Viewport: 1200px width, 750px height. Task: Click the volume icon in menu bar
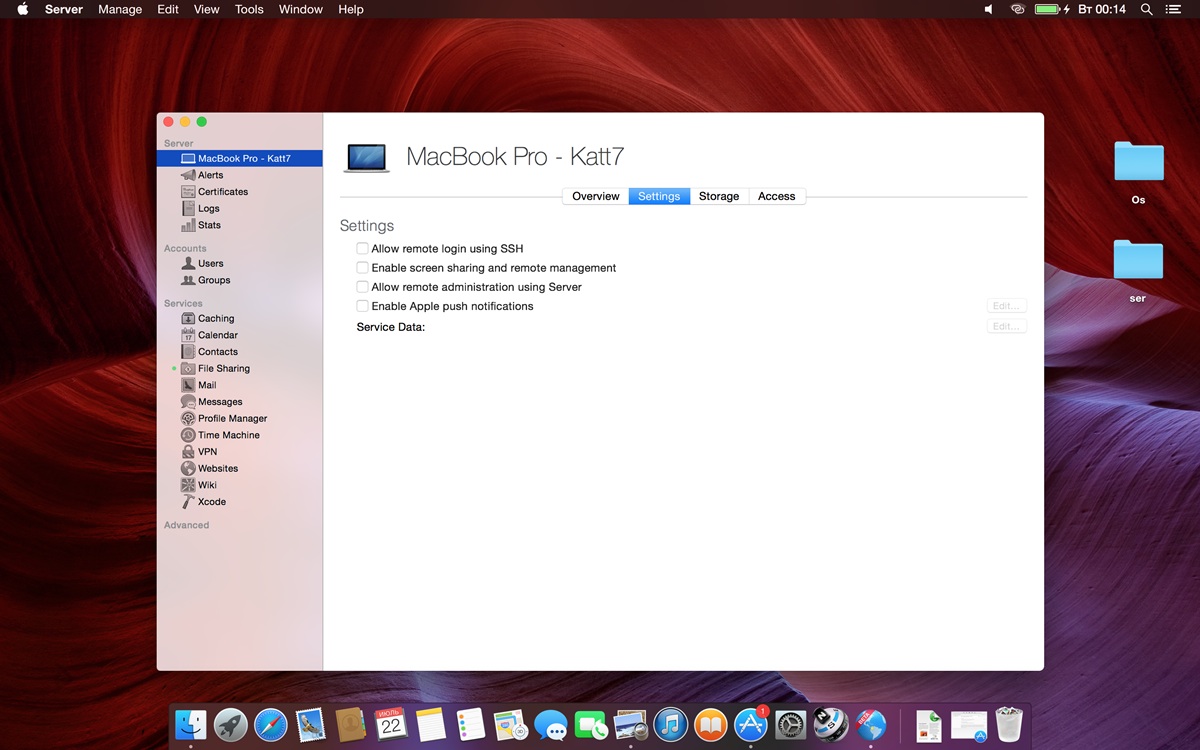click(989, 9)
